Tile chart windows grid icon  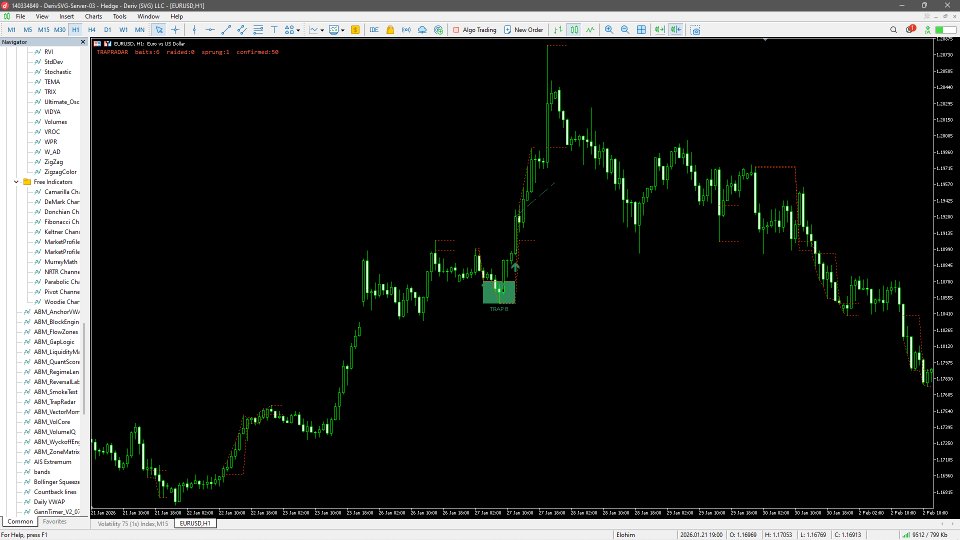(641, 29)
